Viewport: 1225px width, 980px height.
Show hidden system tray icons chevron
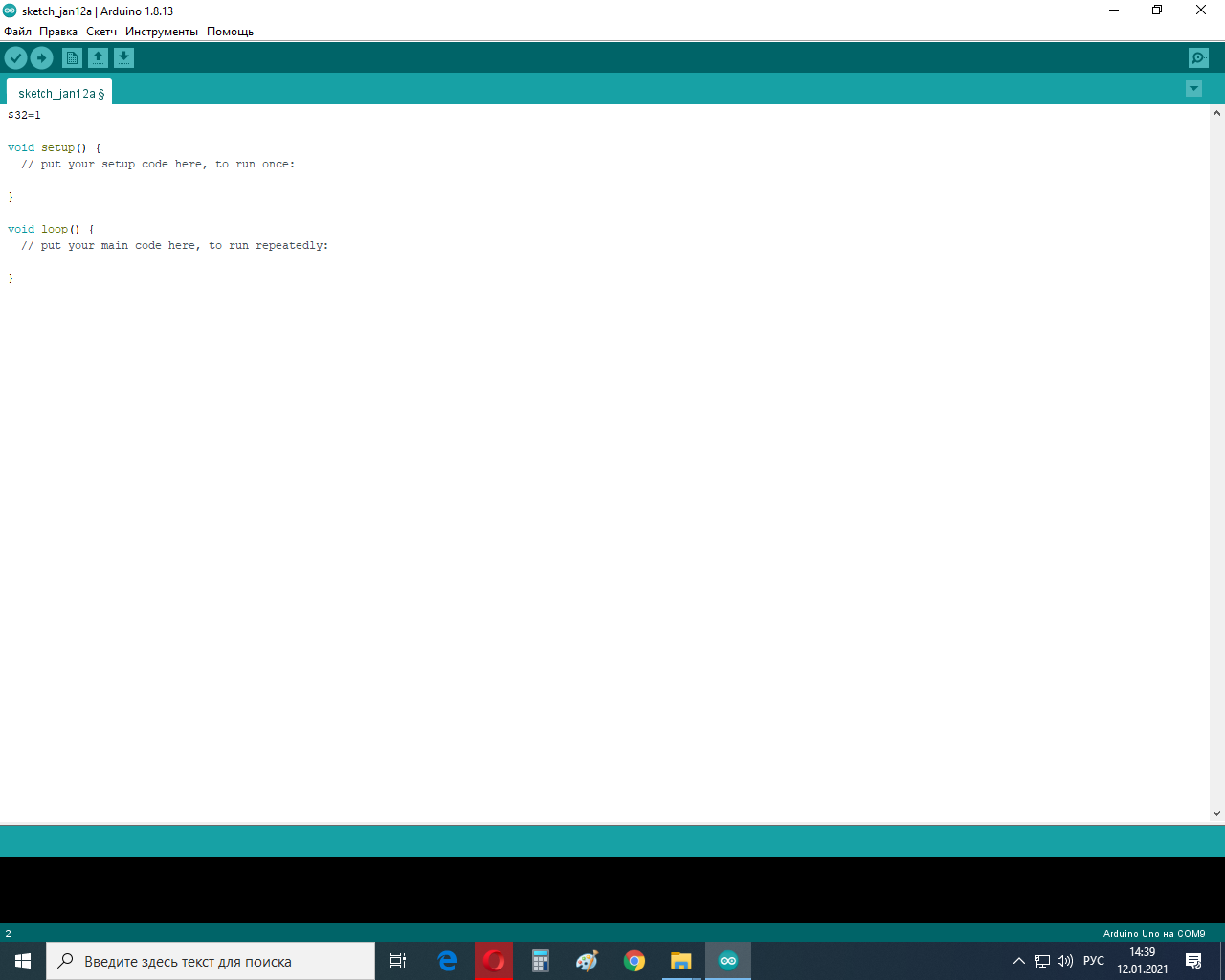click(1019, 961)
